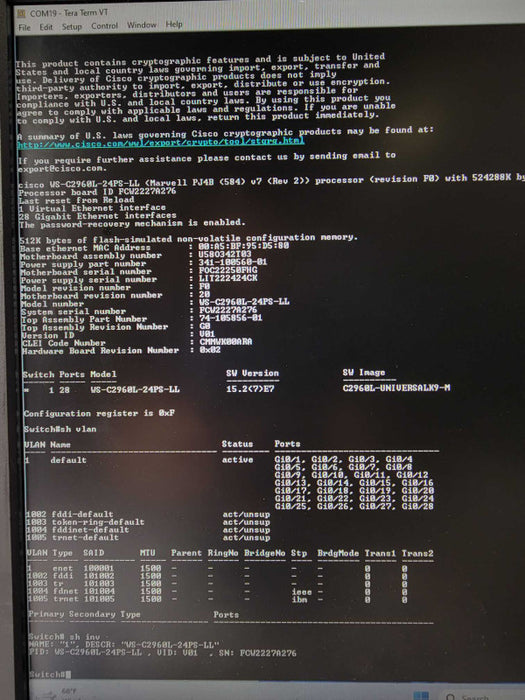
Task: Click the Tera Term icon in title bar
Action: (21, 14)
